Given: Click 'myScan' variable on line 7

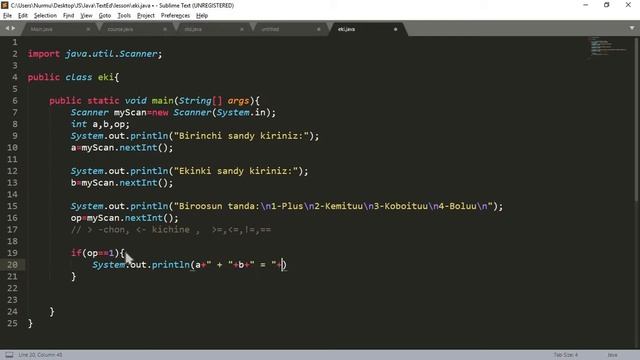Looking at the screenshot, I should pyautogui.click(x=130, y=112).
